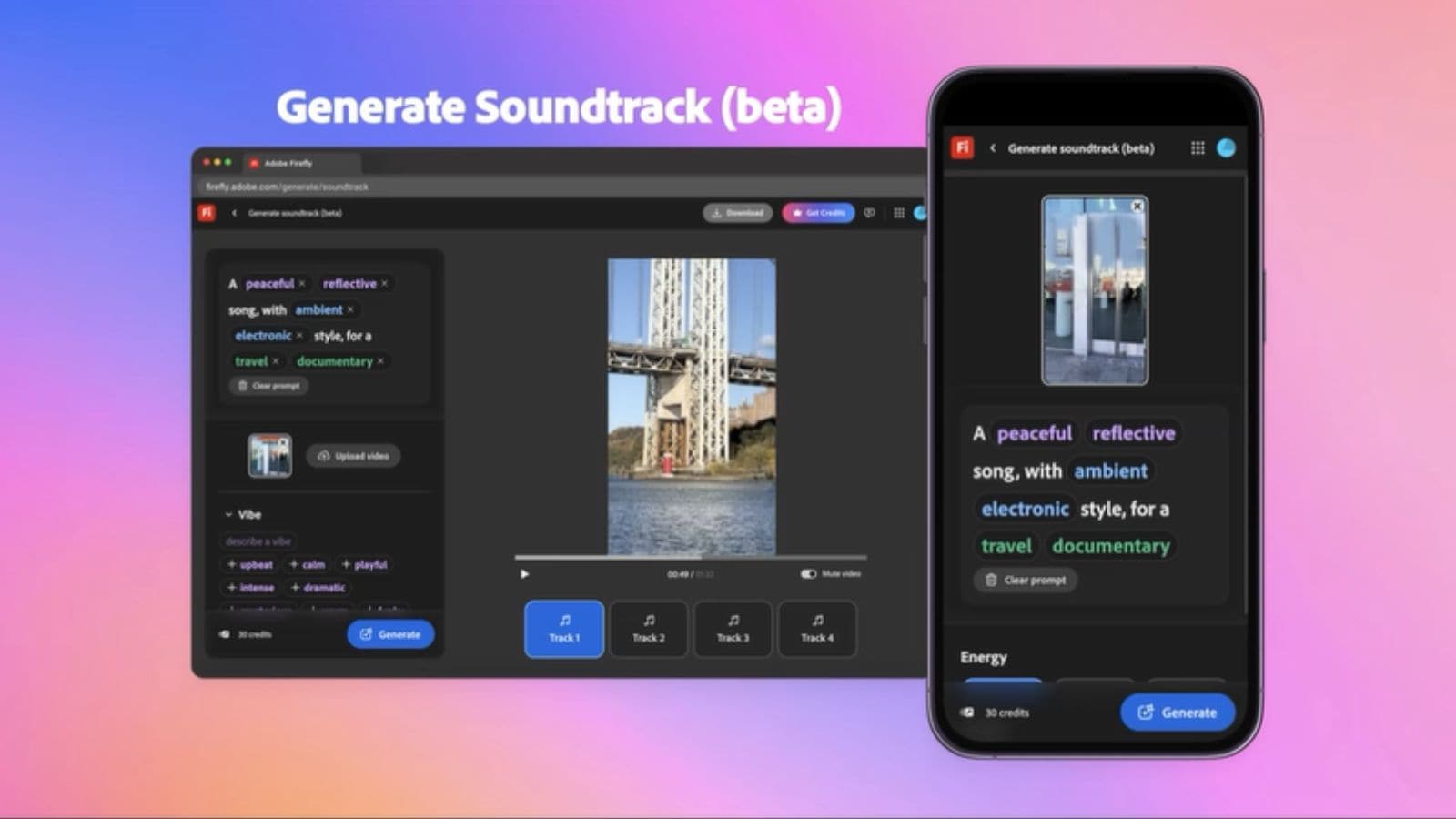Click the Get Credits button
The width and height of the screenshot is (1456, 819).
click(x=818, y=213)
